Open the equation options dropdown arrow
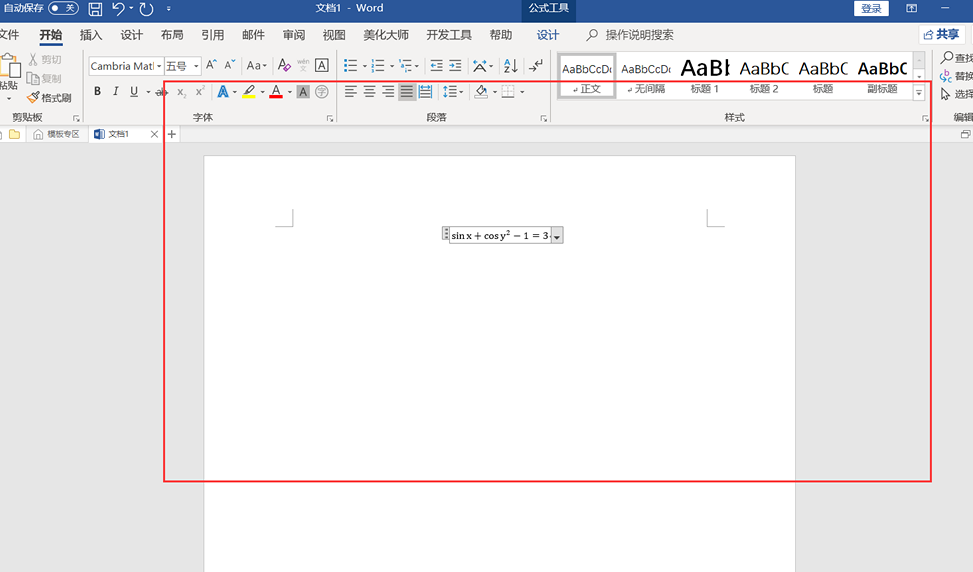The image size is (973, 572). click(557, 236)
